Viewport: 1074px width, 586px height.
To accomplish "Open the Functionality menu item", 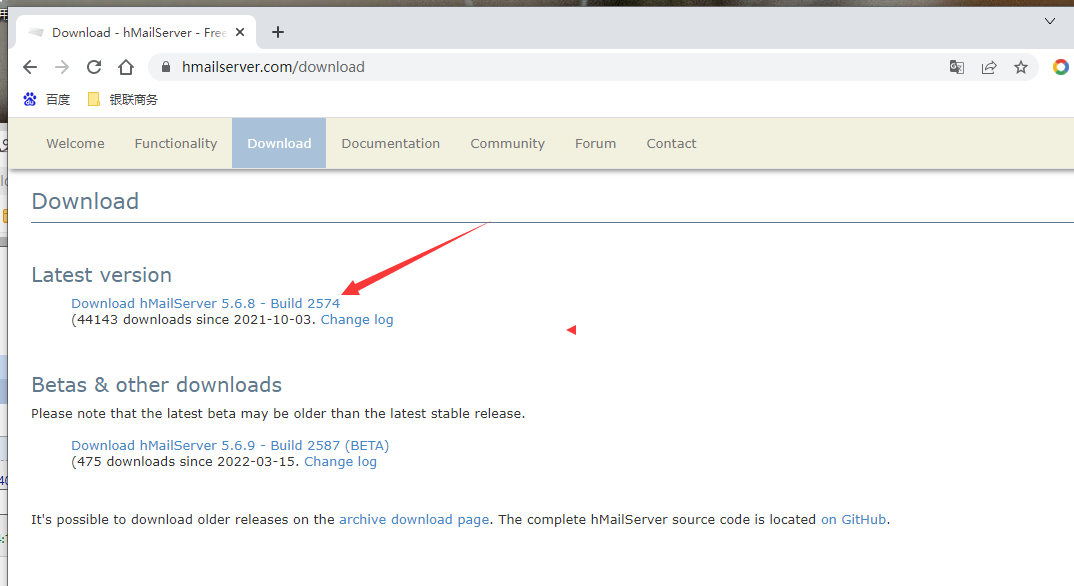I will (x=176, y=143).
